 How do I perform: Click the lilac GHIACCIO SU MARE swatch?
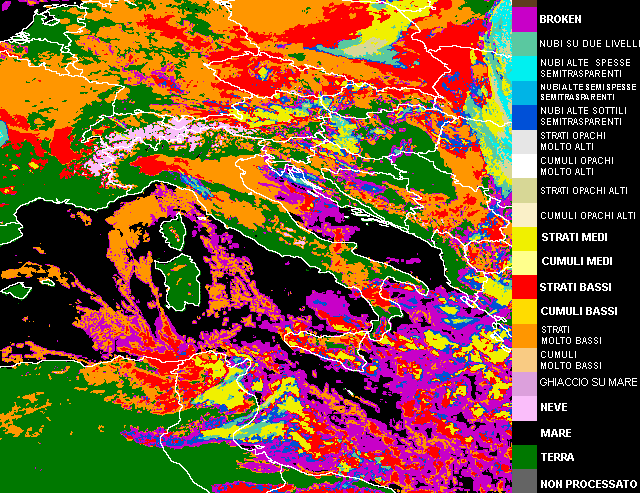[x=524, y=384]
